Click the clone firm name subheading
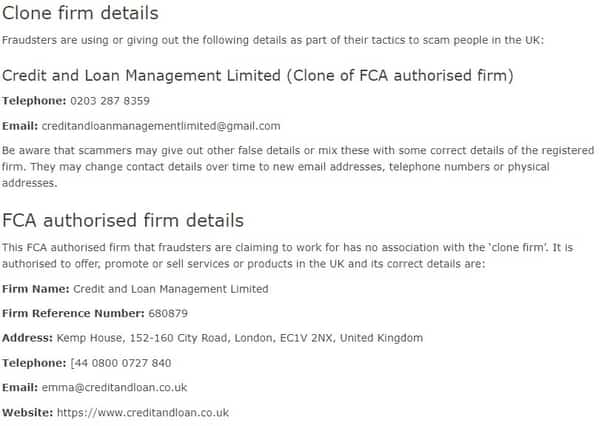The width and height of the screenshot is (602, 426). coord(258,76)
